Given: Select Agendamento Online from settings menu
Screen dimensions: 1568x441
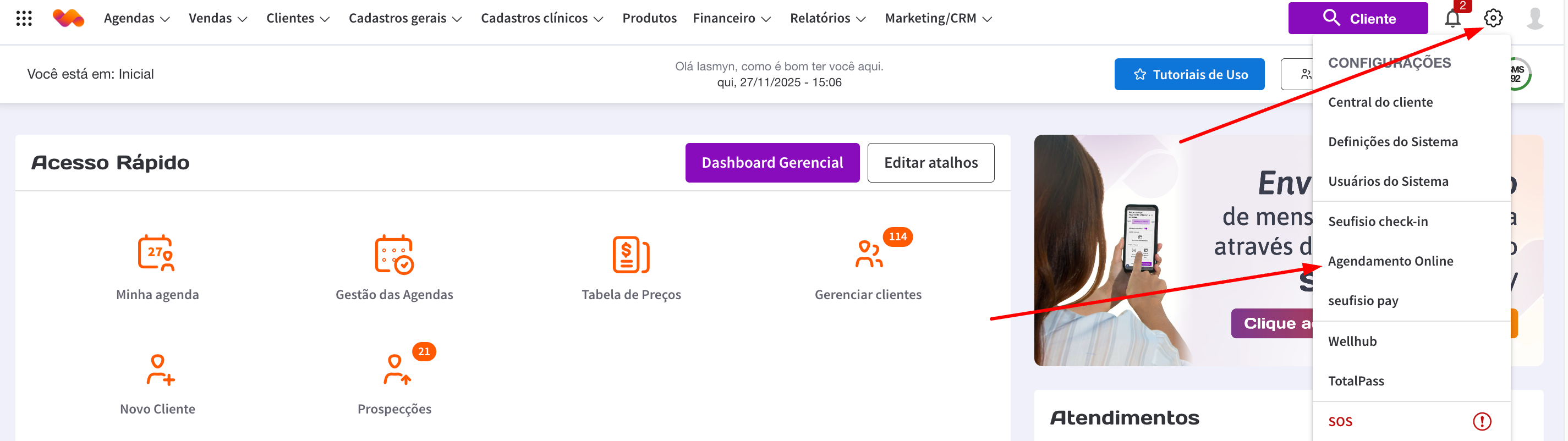Looking at the screenshot, I should (x=1390, y=261).
